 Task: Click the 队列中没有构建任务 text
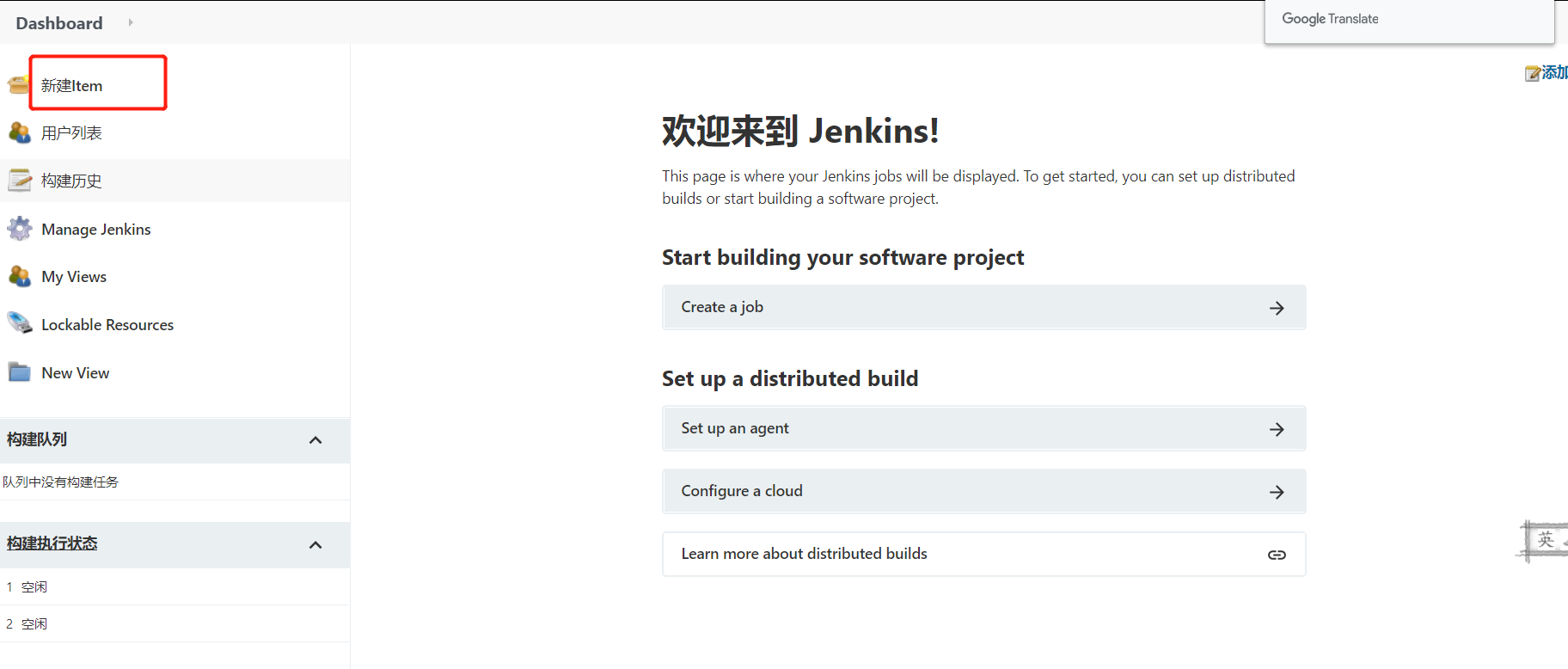(x=61, y=482)
